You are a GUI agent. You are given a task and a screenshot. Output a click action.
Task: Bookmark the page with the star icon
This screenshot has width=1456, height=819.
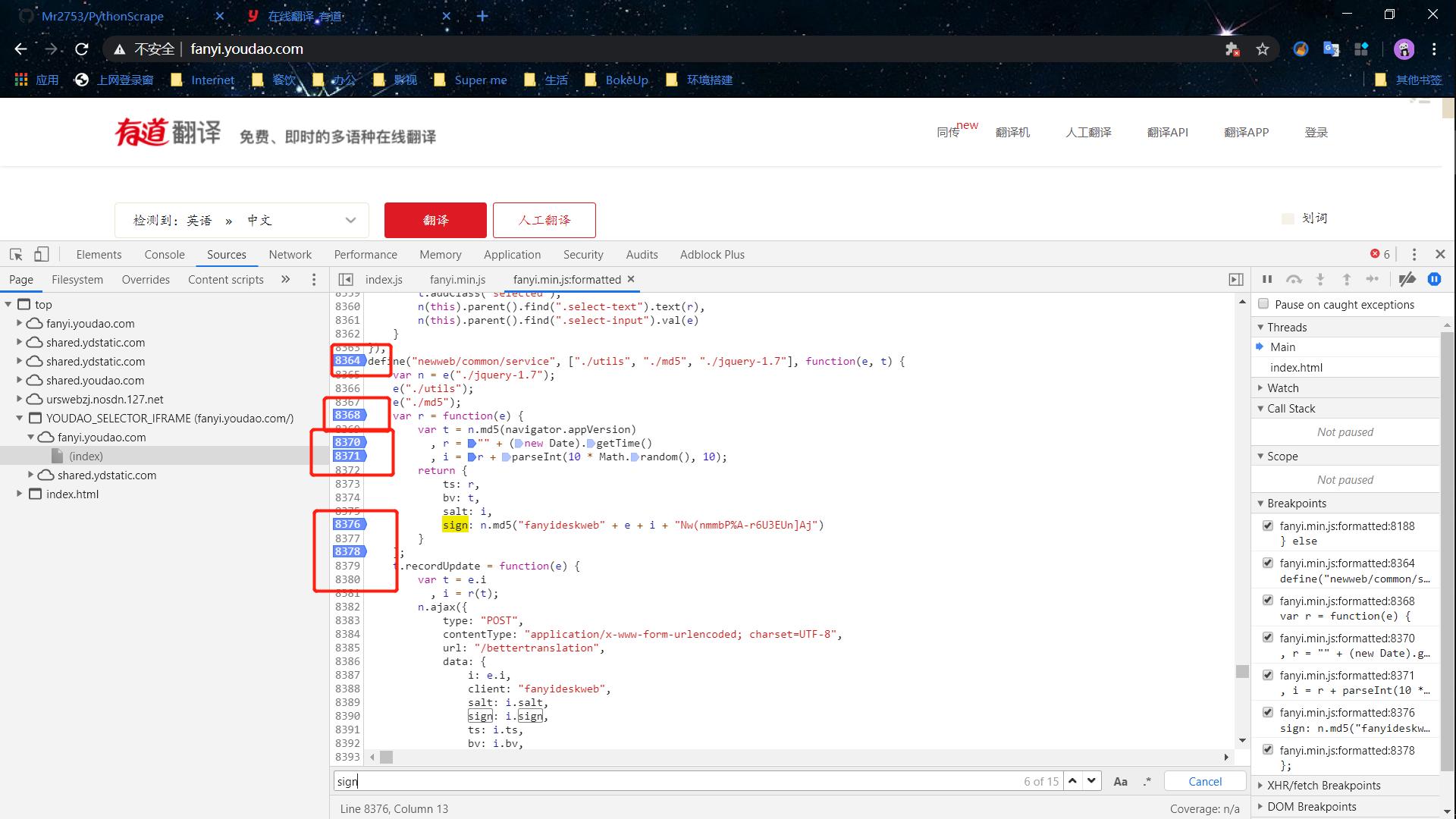(1263, 49)
